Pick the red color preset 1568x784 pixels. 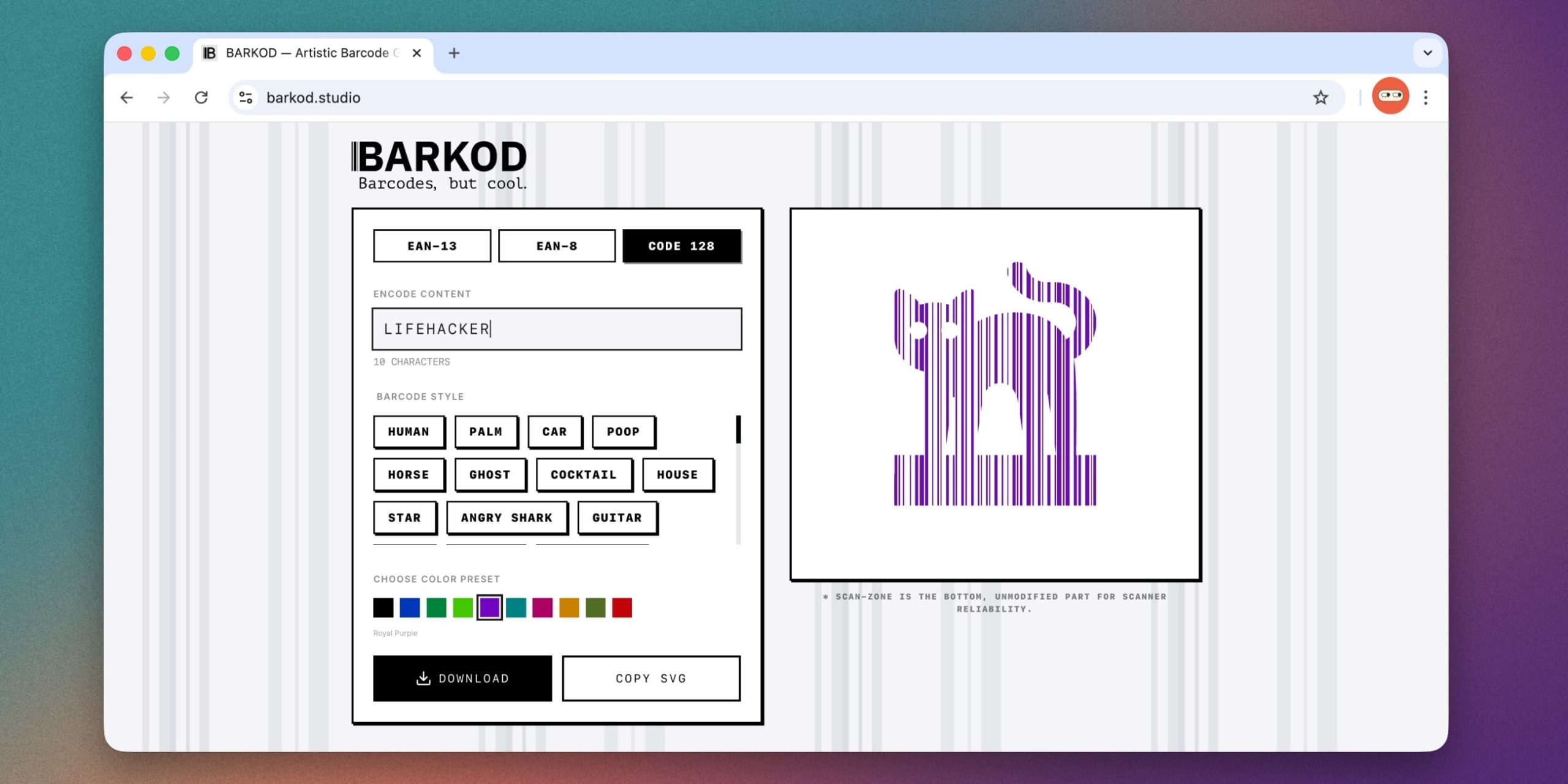(x=622, y=608)
